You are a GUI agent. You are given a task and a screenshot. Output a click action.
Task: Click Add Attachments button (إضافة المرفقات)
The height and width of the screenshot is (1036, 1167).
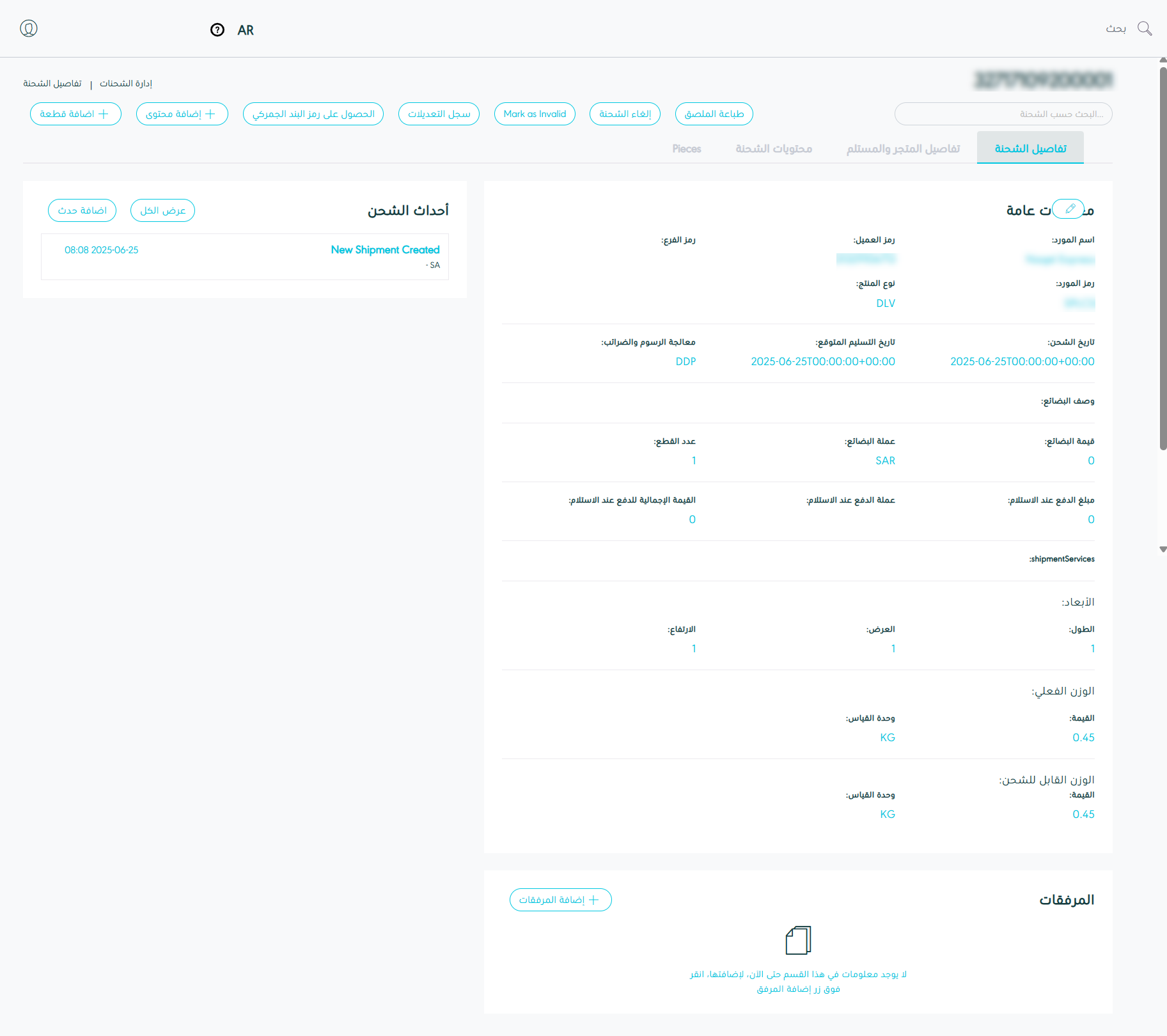point(560,900)
